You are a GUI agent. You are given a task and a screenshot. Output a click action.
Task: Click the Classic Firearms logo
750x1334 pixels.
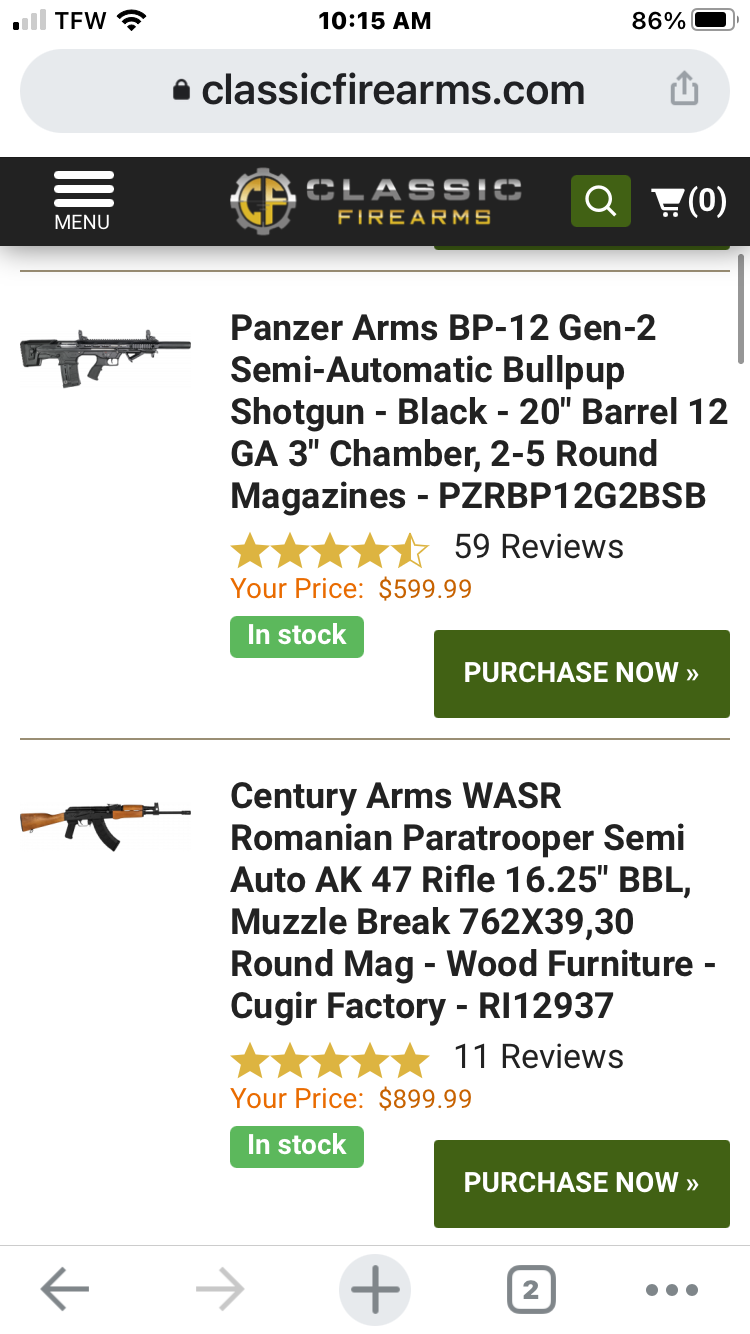pos(375,200)
